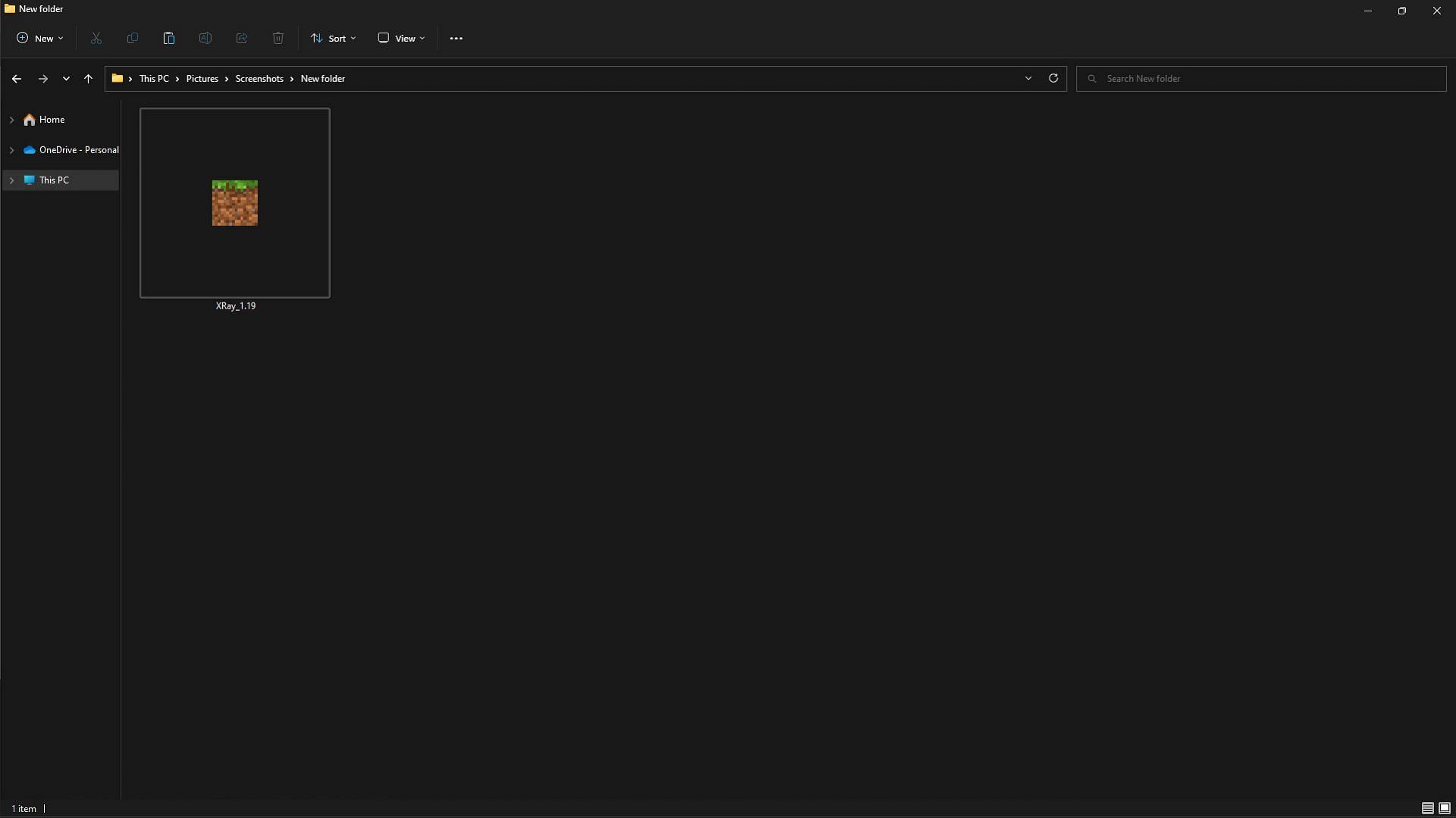Image resolution: width=1456 pixels, height=818 pixels.
Task: Select the XRay_1.19 thumbnail
Action: point(235,203)
